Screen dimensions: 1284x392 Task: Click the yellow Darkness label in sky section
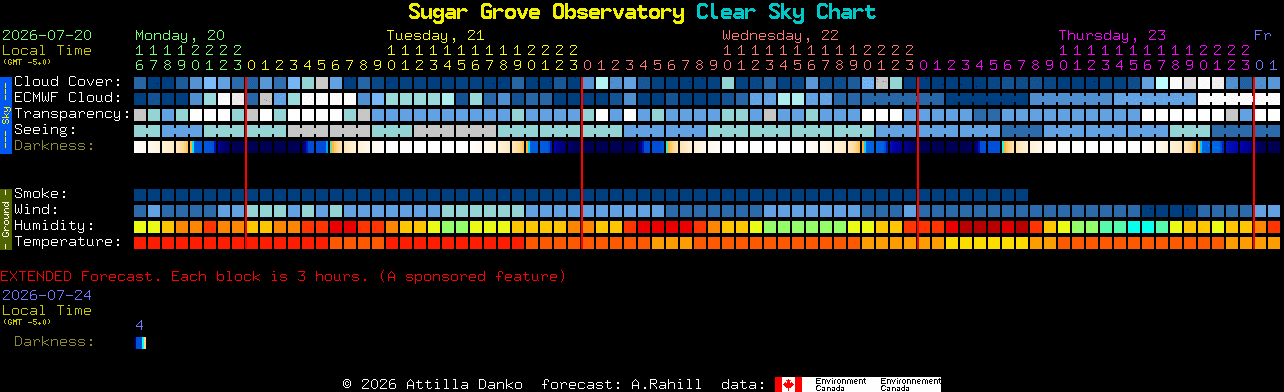pos(54,145)
